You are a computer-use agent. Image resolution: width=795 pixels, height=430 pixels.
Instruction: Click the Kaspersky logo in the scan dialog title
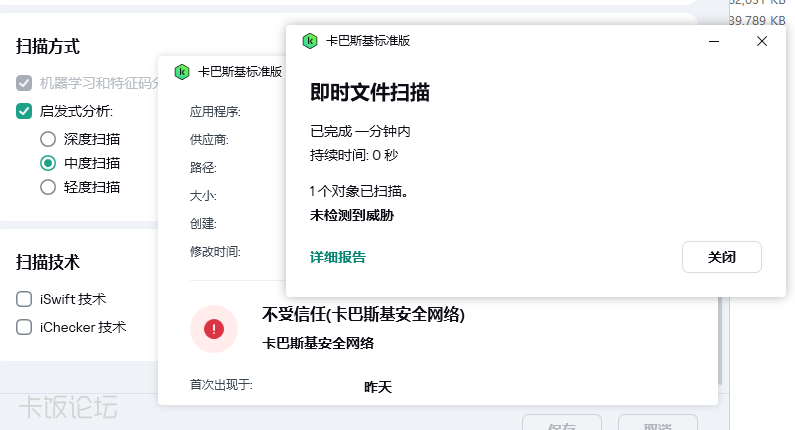(x=310, y=41)
